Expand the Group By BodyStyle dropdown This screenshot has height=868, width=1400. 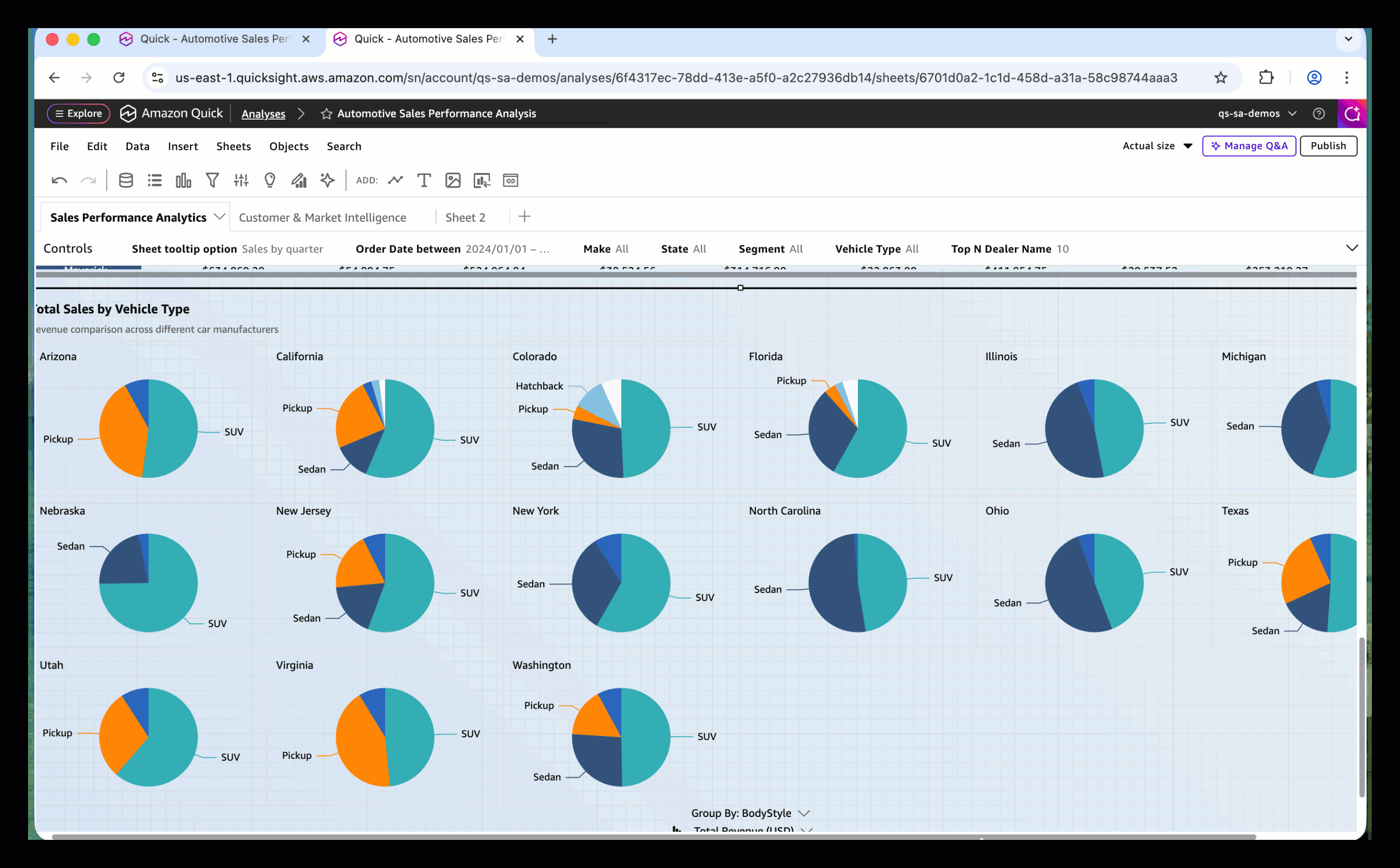point(803,813)
